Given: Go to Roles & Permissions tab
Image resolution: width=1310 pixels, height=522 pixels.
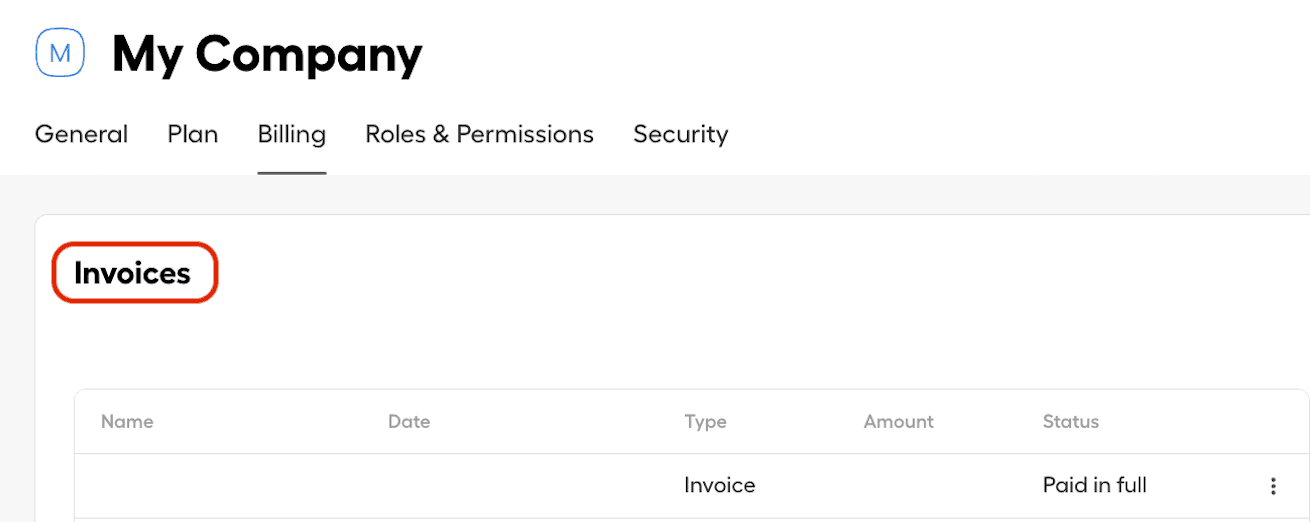Looking at the screenshot, I should tap(479, 134).
